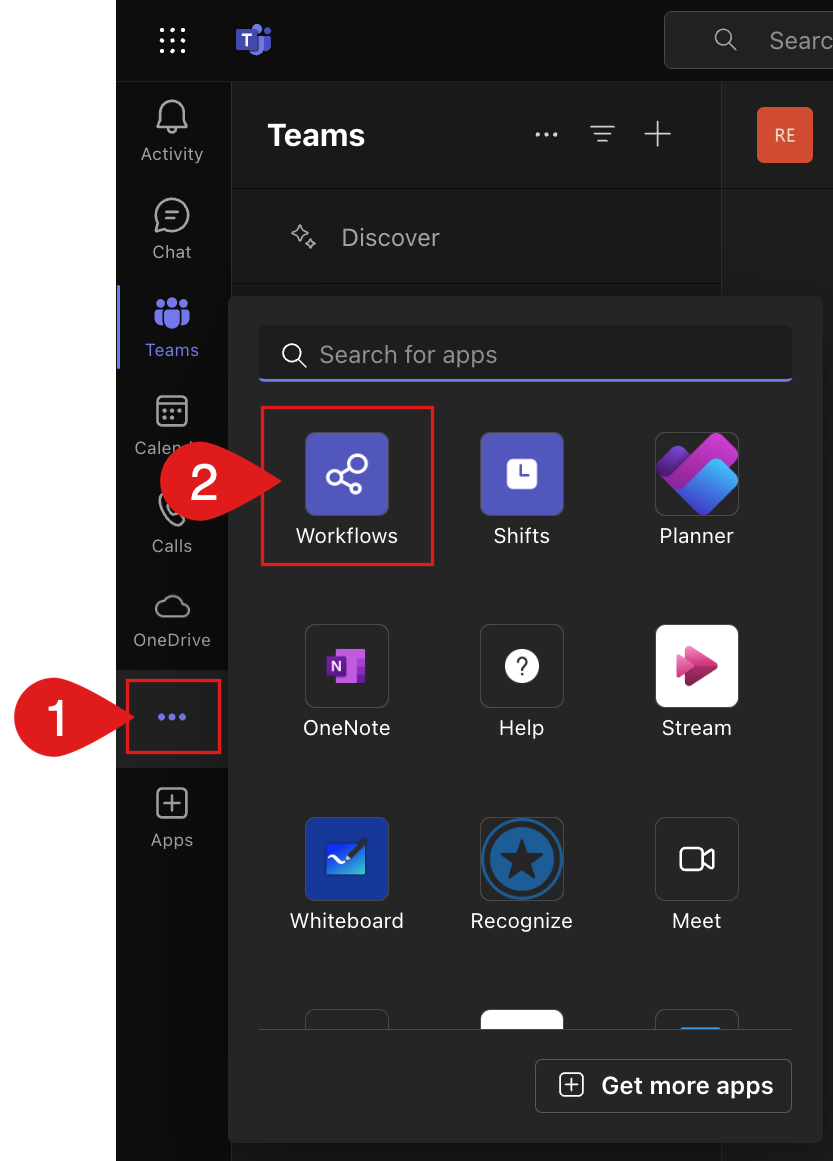Expand more apps via sidebar ellipsis
Viewport: 833px width, 1161px height.
(x=172, y=717)
